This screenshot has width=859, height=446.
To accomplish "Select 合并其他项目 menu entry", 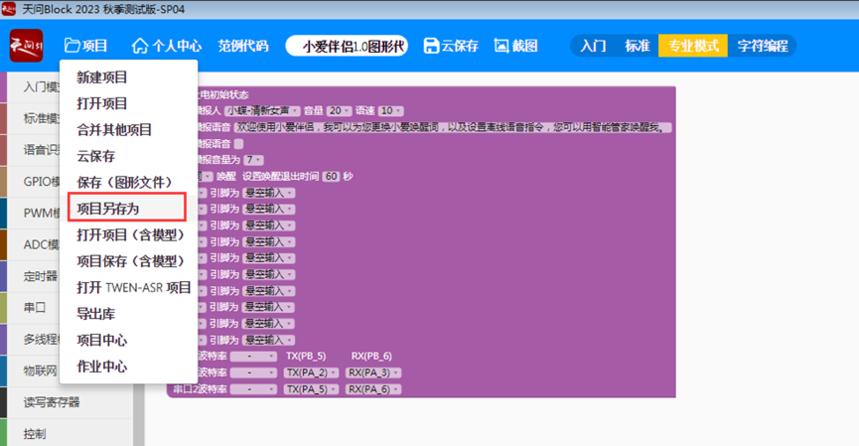I will pyautogui.click(x=114, y=130).
